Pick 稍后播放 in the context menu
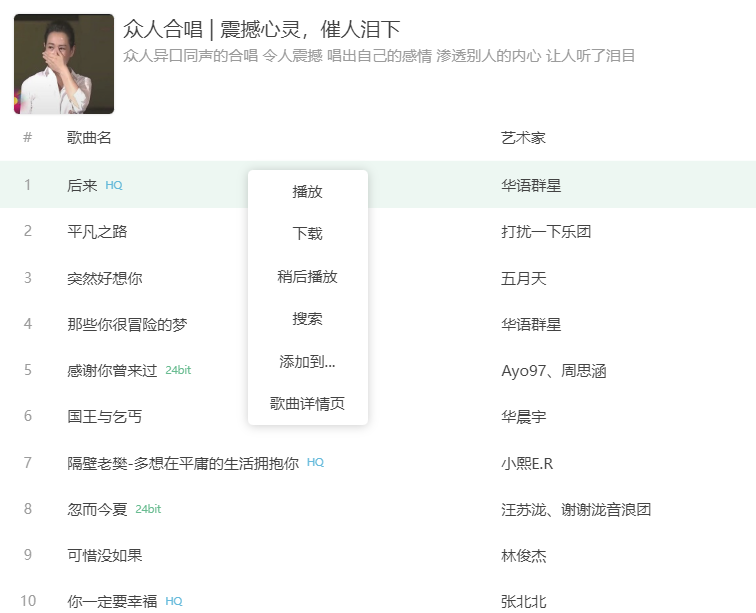Viewport: 756px width, 613px height. [x=307, y=277]
